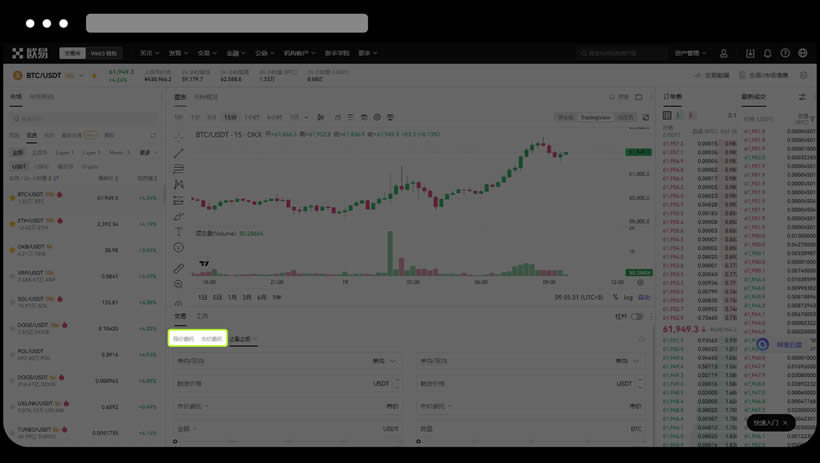Click the buy amount slider handle

point(175,441)
